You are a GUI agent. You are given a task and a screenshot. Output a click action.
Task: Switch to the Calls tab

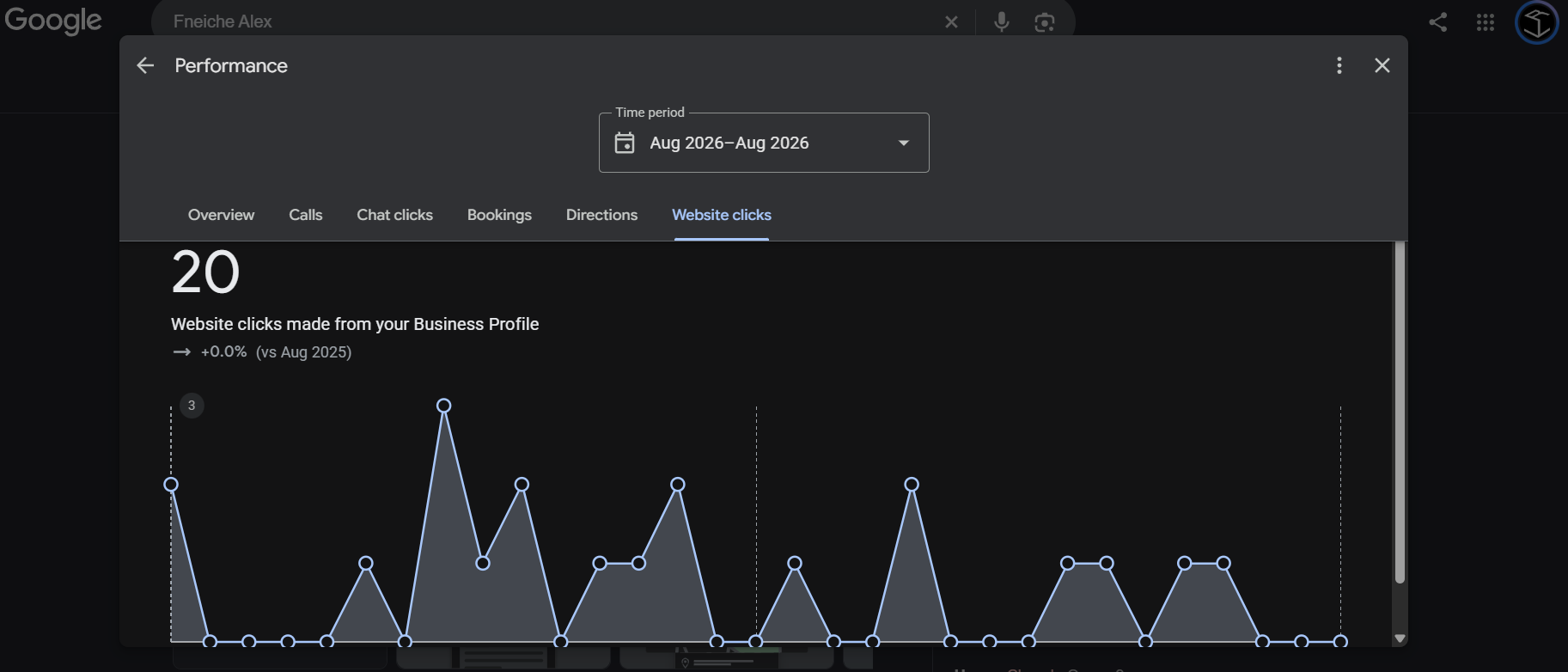point(305,215)
